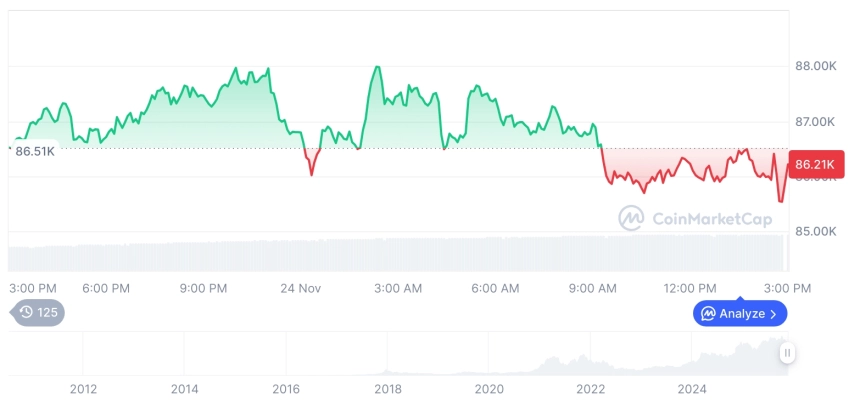This screenshot has height=401, width=860.
Task: Click the CoinMarketCap logo in Analyze button
Action: 708,314
